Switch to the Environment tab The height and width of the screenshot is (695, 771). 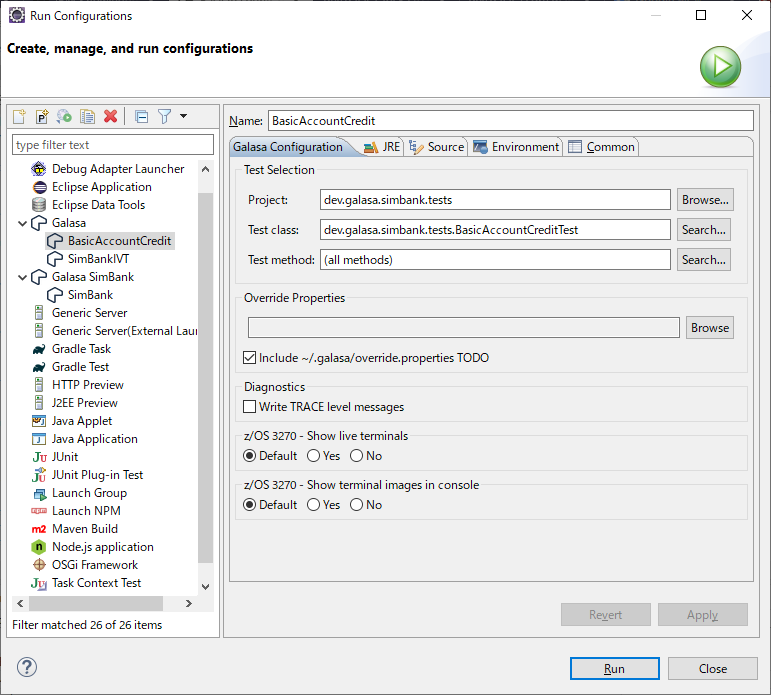[x=516, y=147]
